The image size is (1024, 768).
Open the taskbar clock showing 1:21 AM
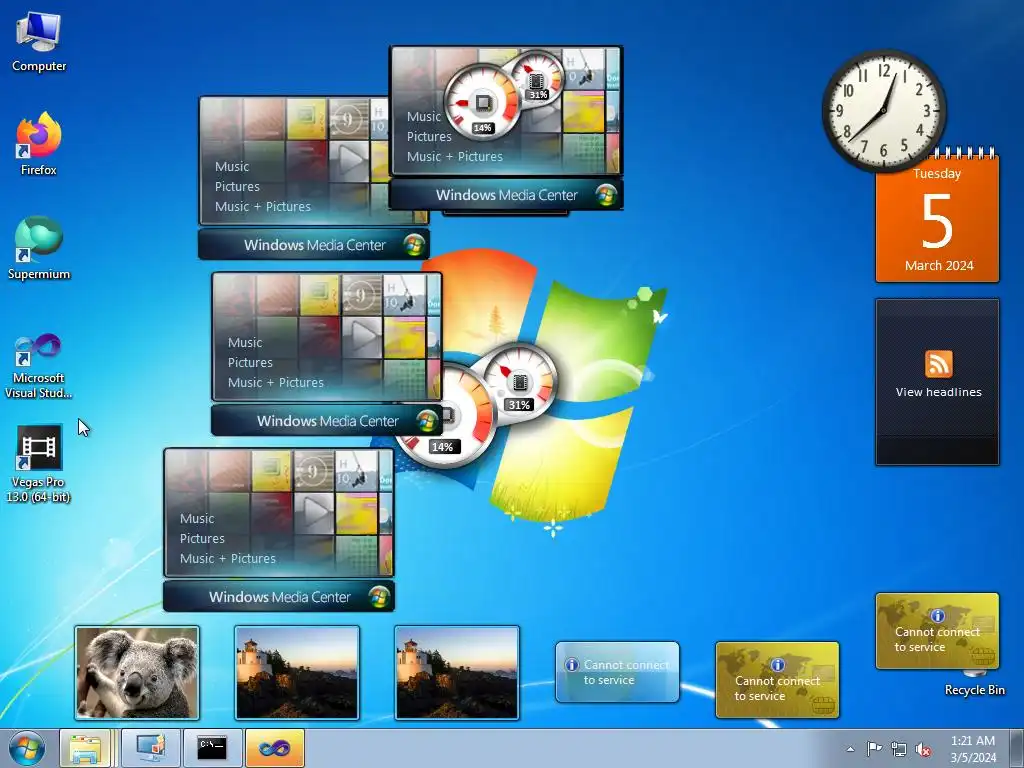click(973, 749)
